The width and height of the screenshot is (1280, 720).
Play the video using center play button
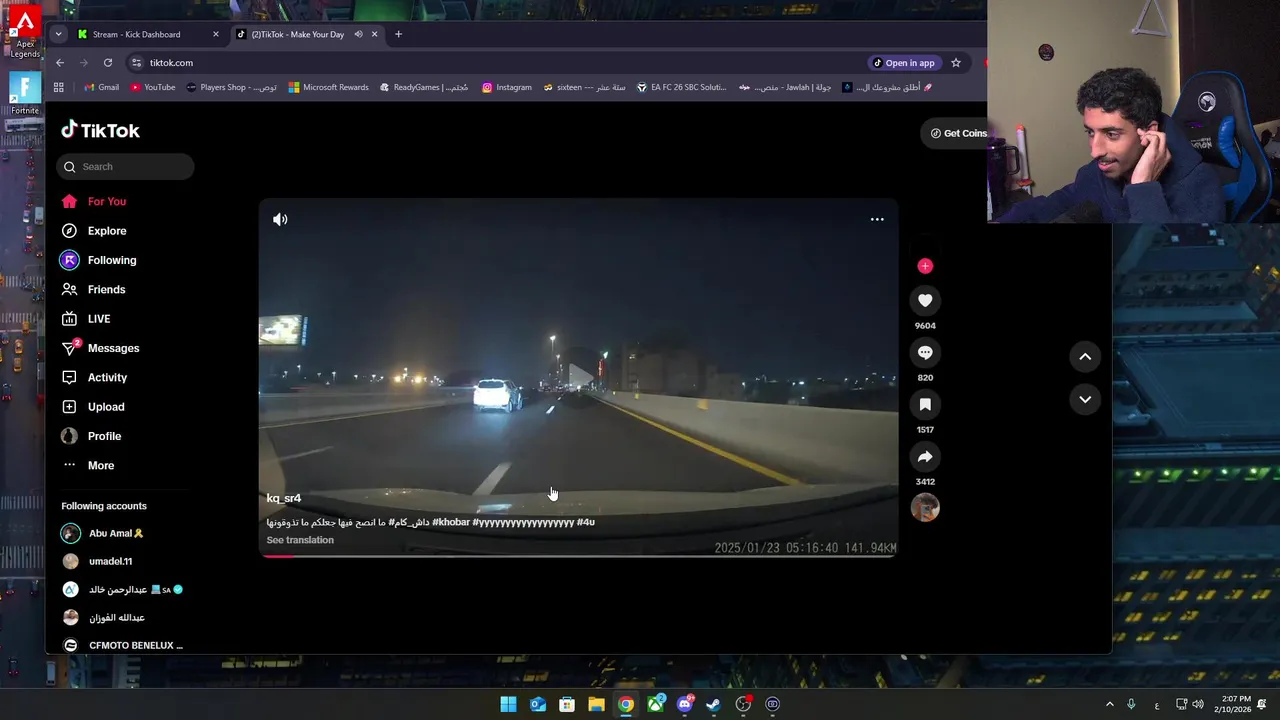coord(580,377)
